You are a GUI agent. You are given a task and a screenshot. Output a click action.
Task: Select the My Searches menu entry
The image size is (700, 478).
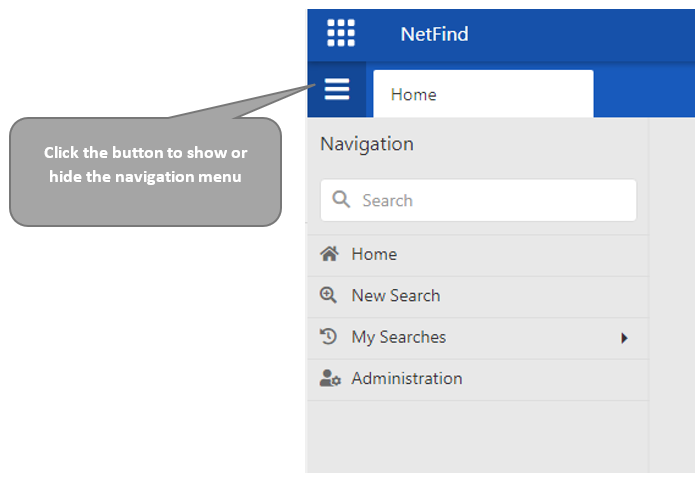[398, 337]
